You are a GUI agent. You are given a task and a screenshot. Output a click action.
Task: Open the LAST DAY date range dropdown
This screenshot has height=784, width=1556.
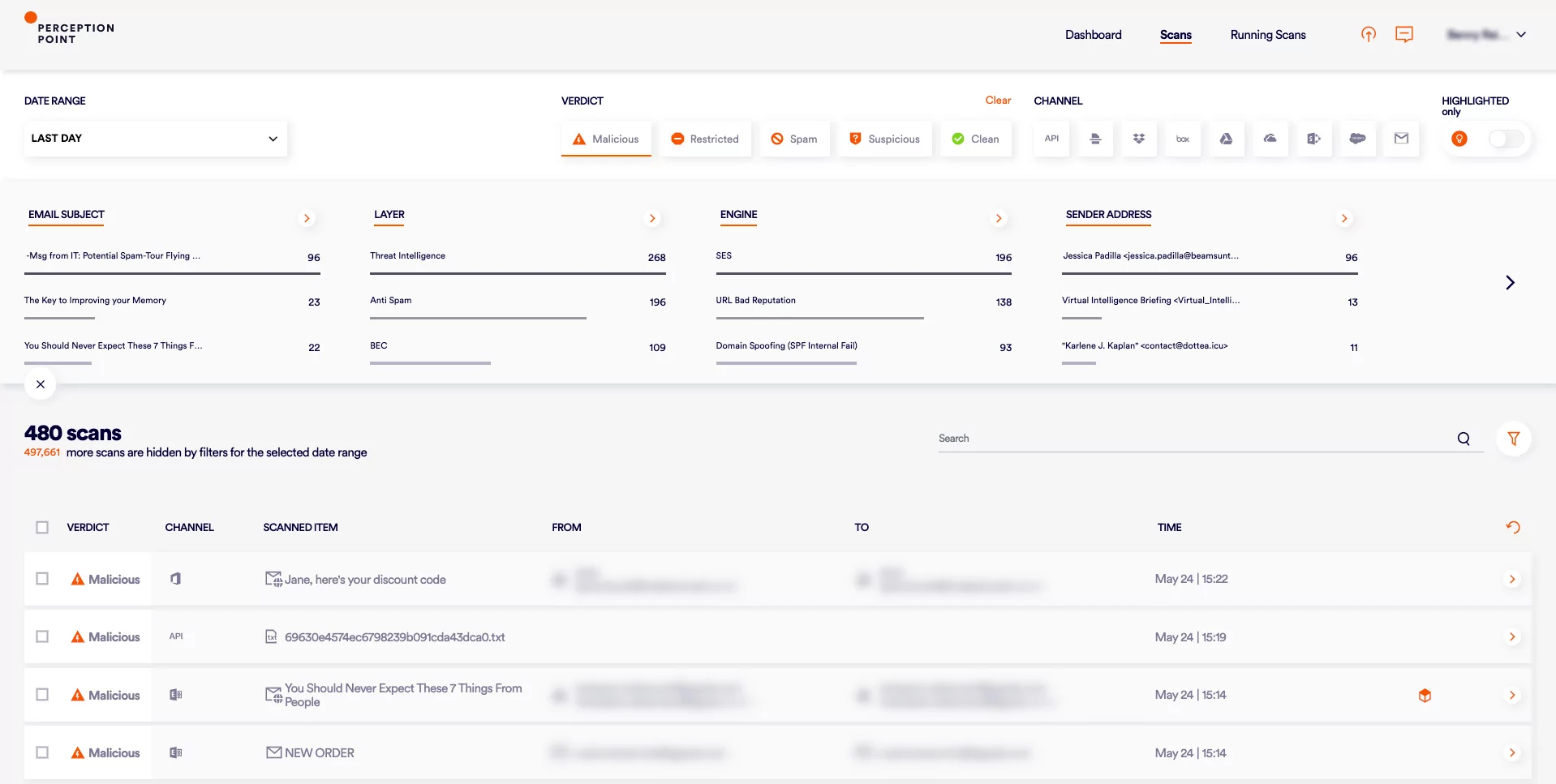[x=155, y=139]
